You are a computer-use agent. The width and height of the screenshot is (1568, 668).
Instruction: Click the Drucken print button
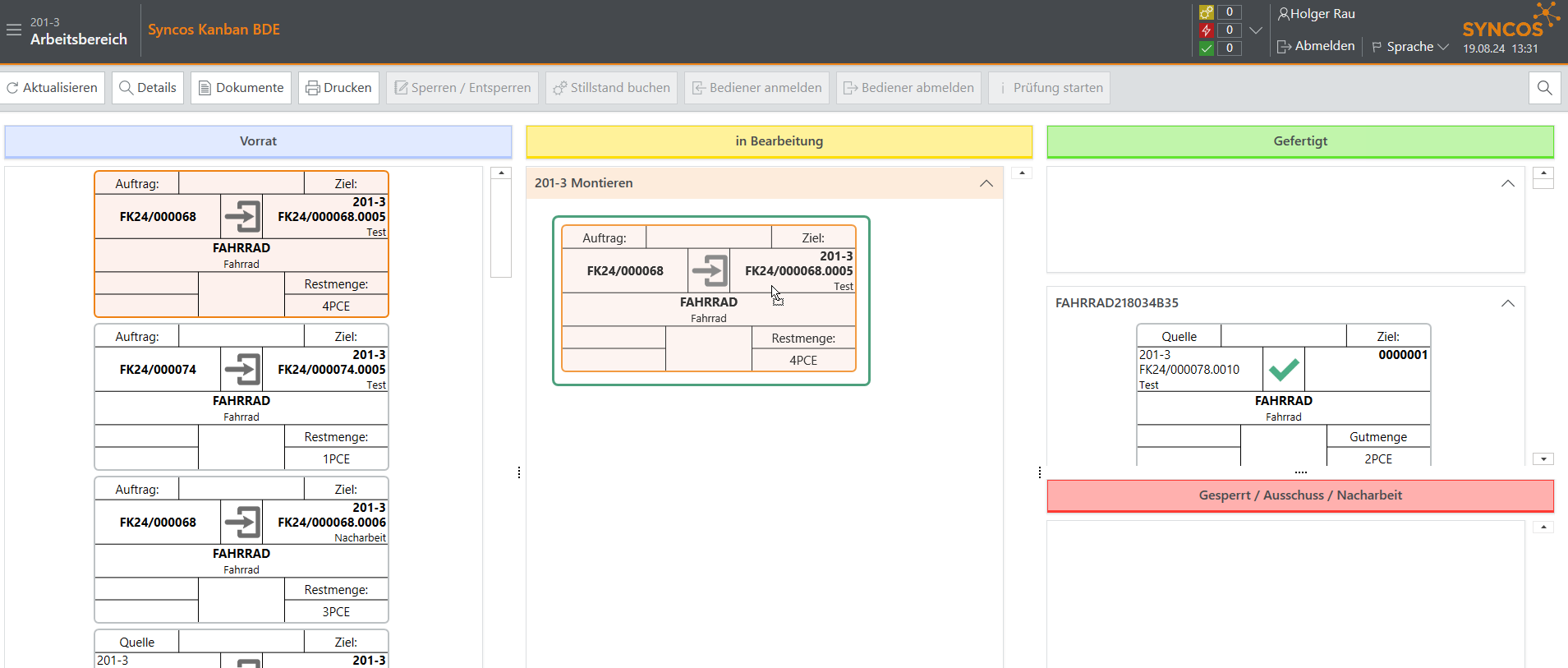338,88
